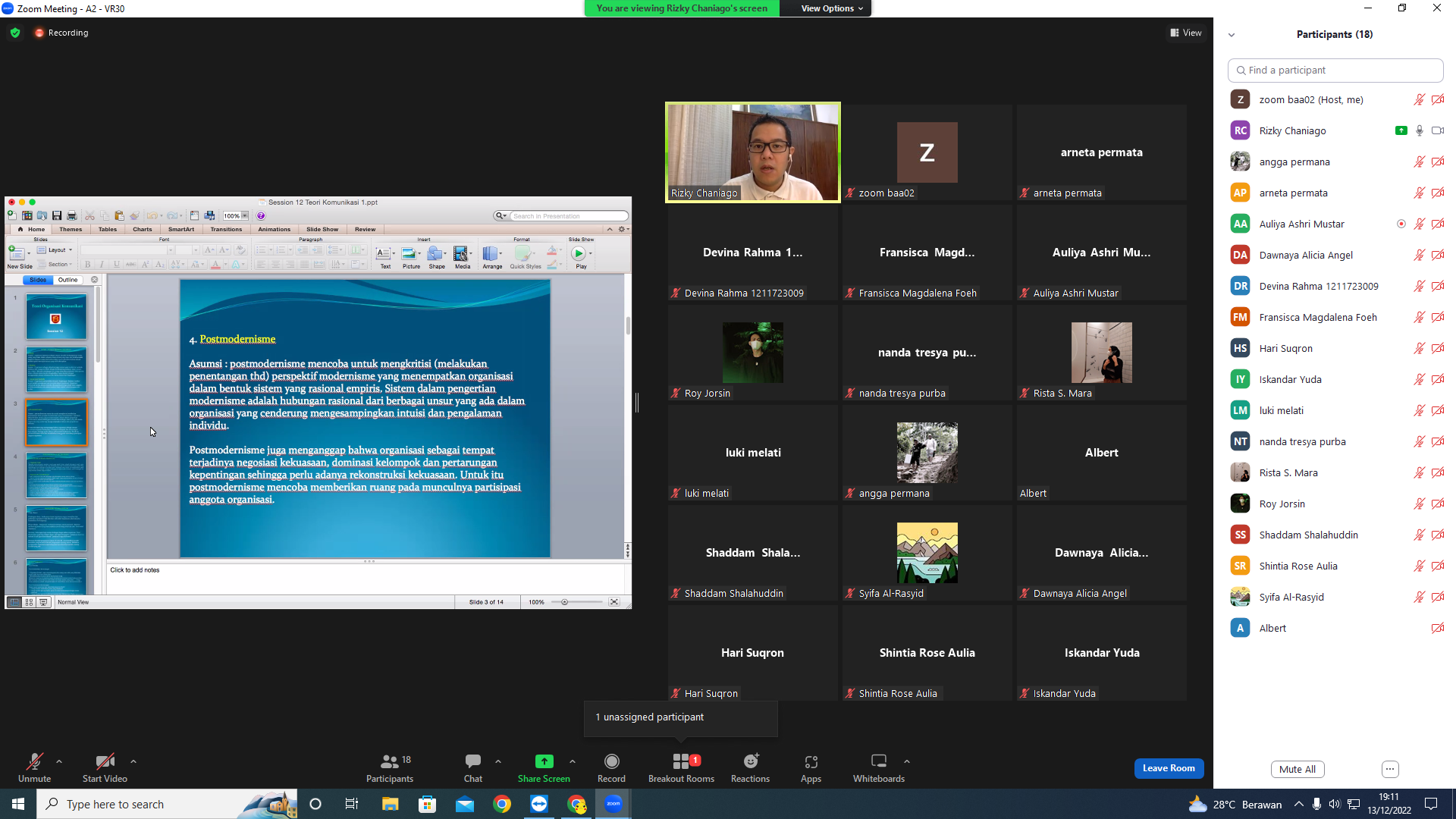Expand video options arrow next to Start Video
1456x819 pixels.
click(133, 761)
